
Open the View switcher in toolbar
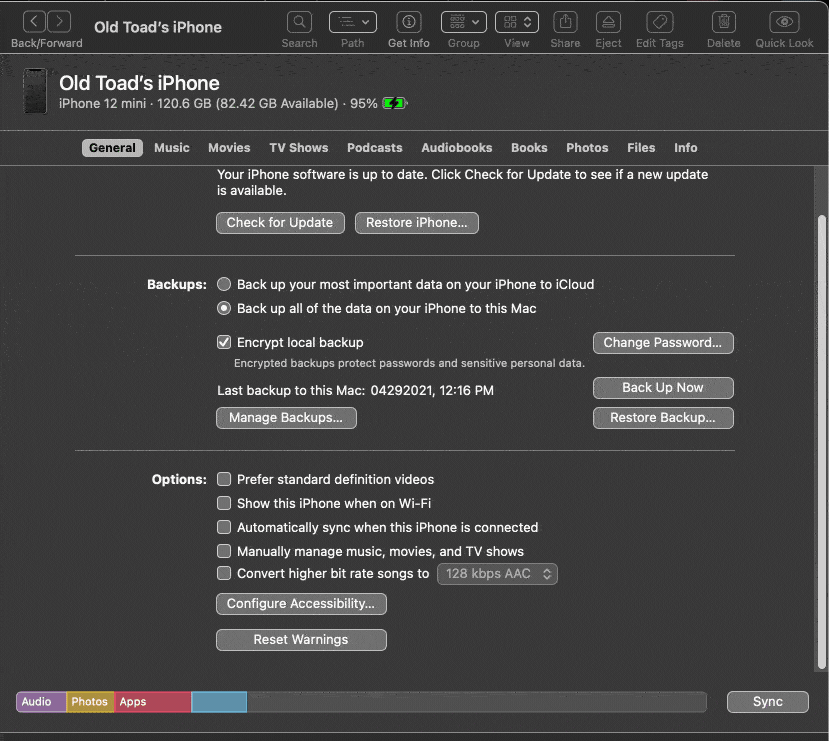[517, 22]
